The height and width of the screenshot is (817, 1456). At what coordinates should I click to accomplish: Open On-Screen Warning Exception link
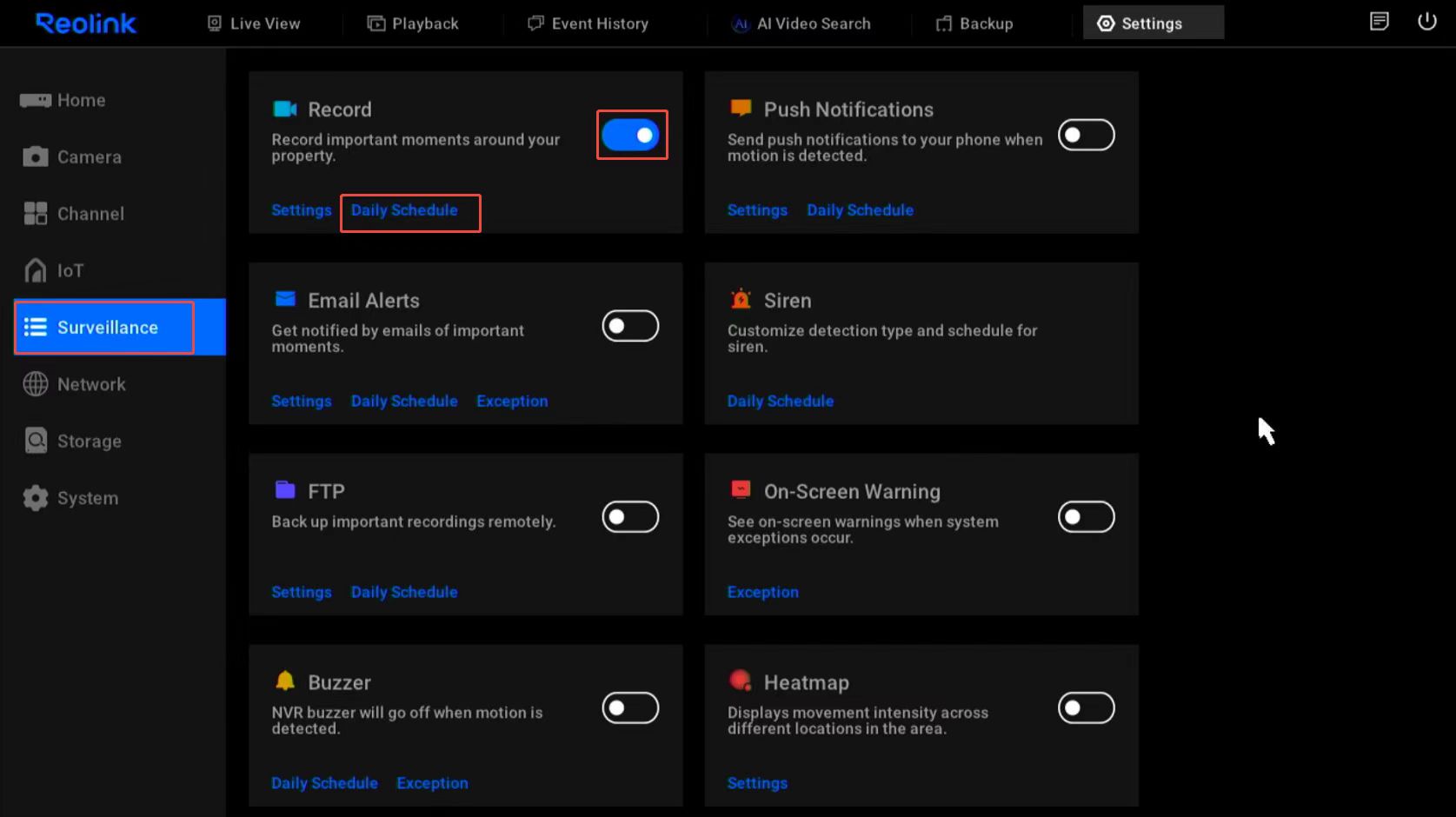762,593
